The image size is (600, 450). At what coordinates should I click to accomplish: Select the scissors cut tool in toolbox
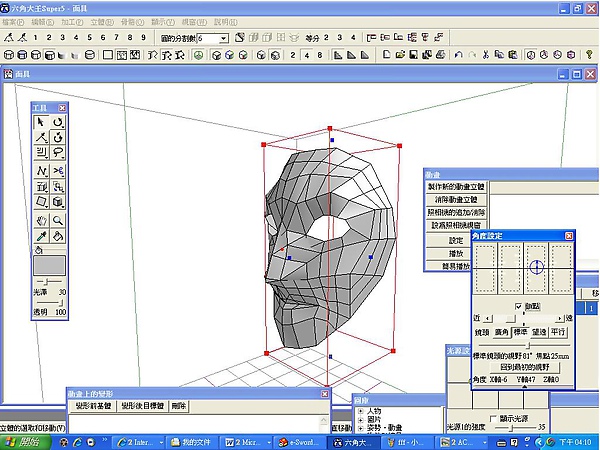click(58, 171)
